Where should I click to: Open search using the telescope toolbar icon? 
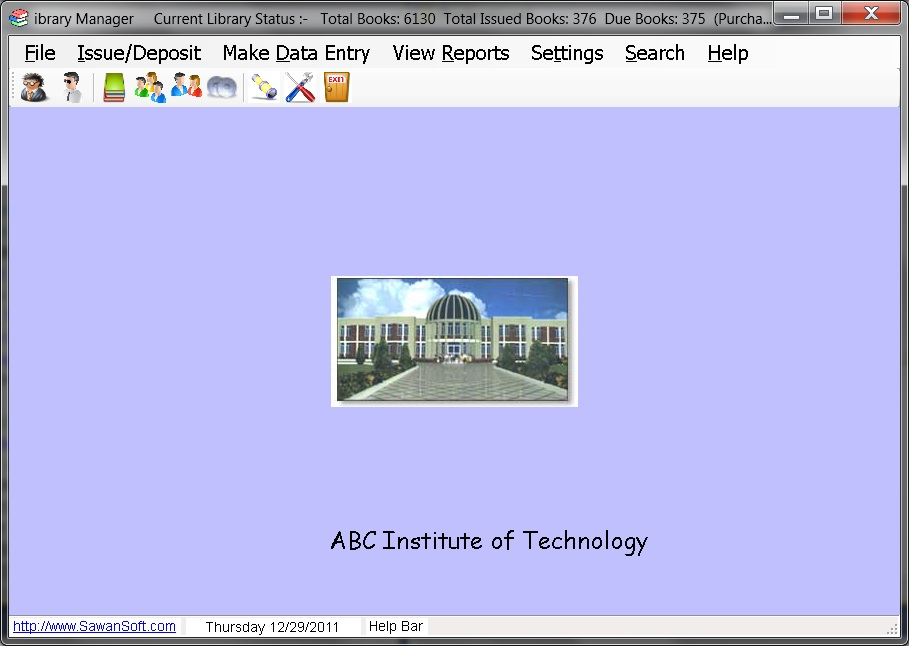click(264, 87)
